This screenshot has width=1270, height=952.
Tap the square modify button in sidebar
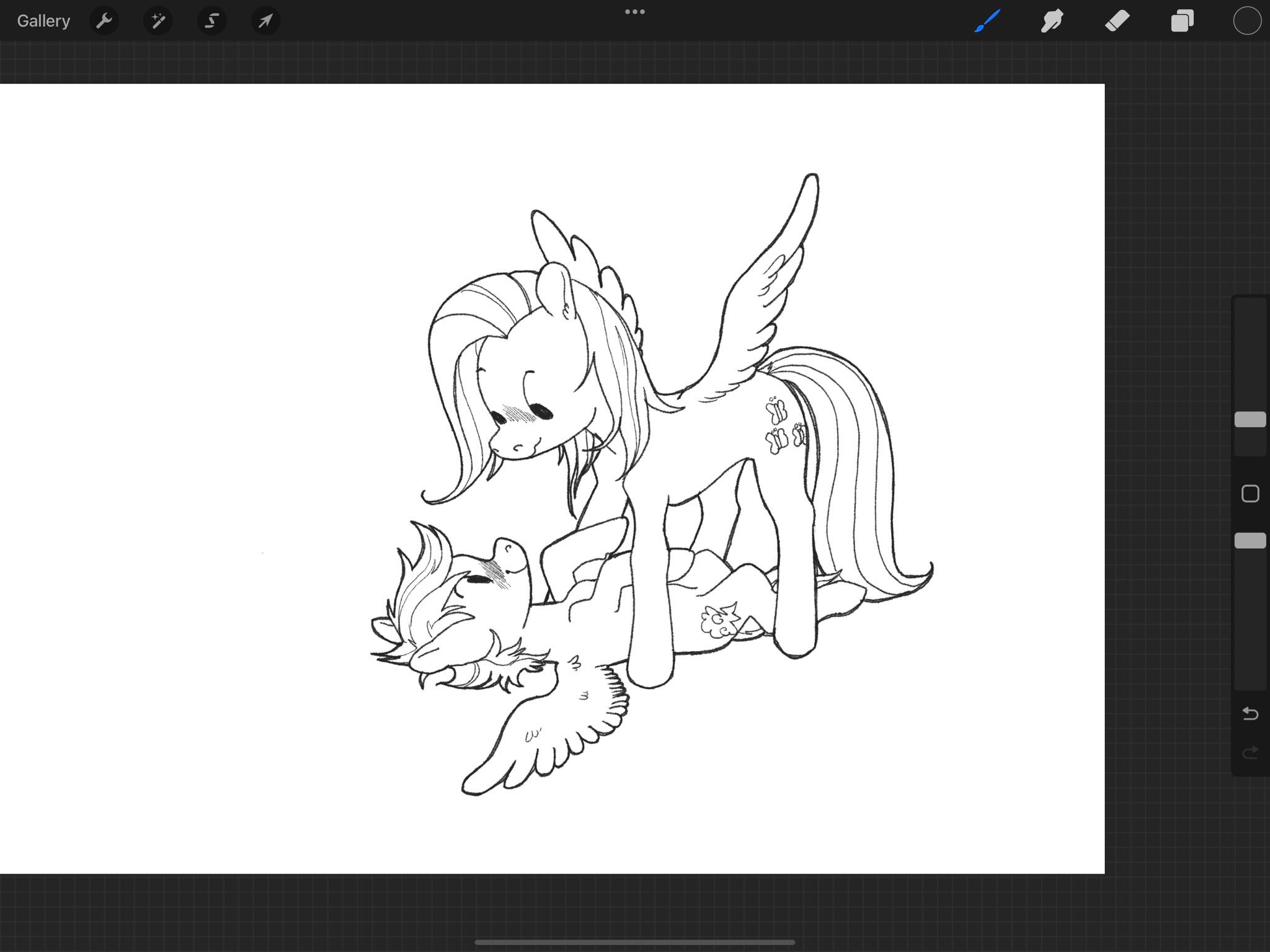coord(1250,494)
